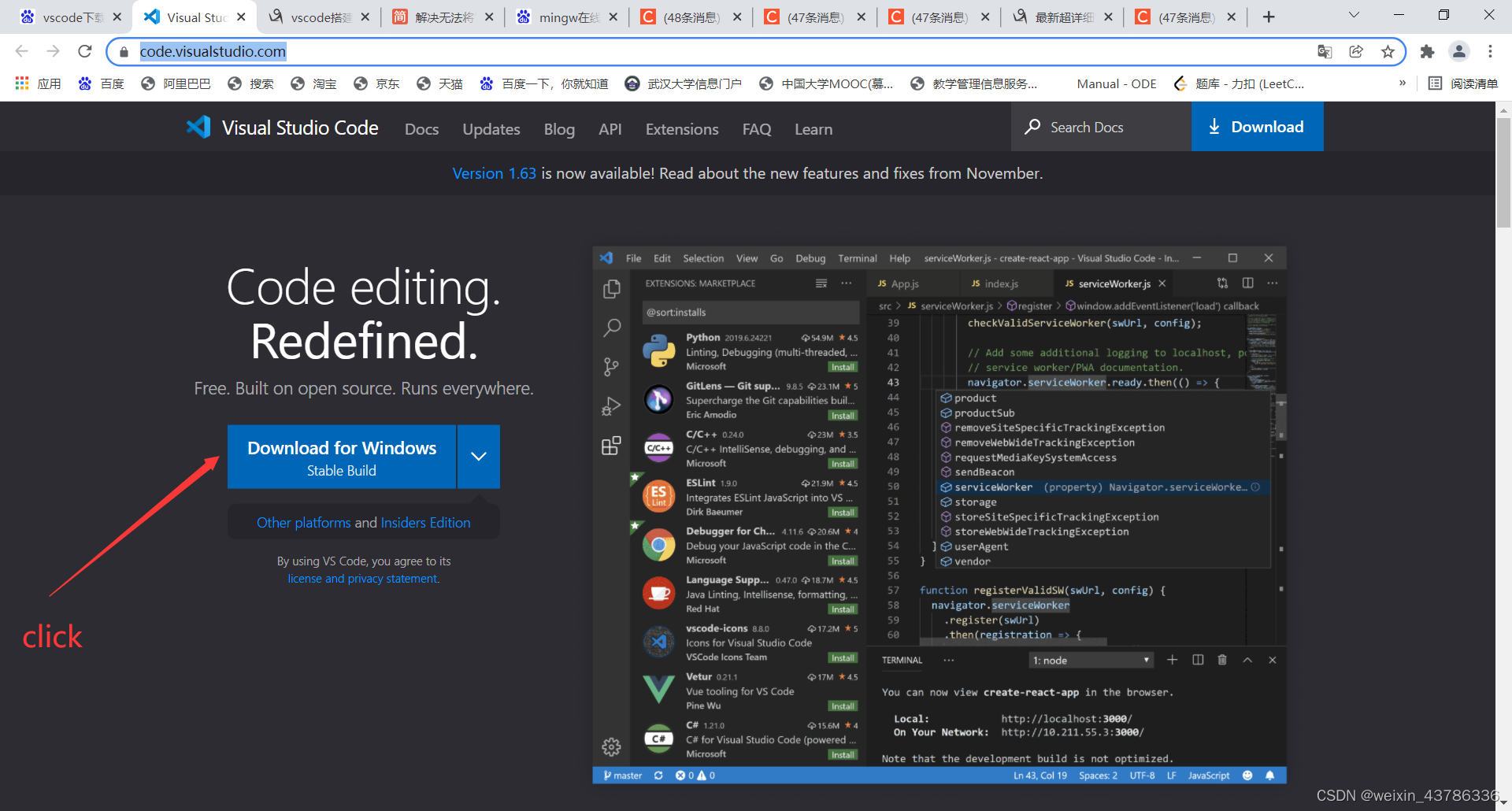This screenshot has height=811, width=1512.
Task: Open the 武汉大学信息门户 bookmark
Action: click(683, 83)
